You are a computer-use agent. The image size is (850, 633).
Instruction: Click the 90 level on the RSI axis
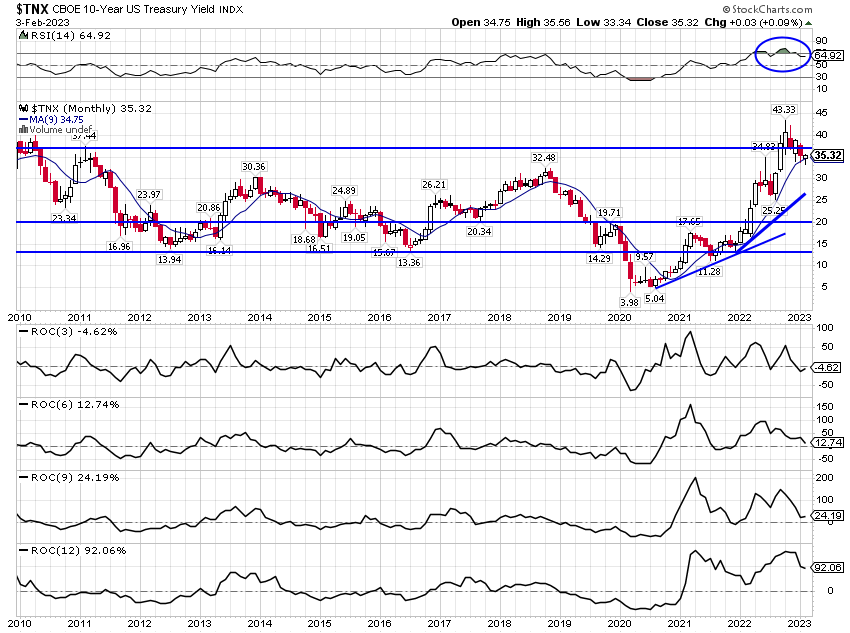(x=821, y=41)
